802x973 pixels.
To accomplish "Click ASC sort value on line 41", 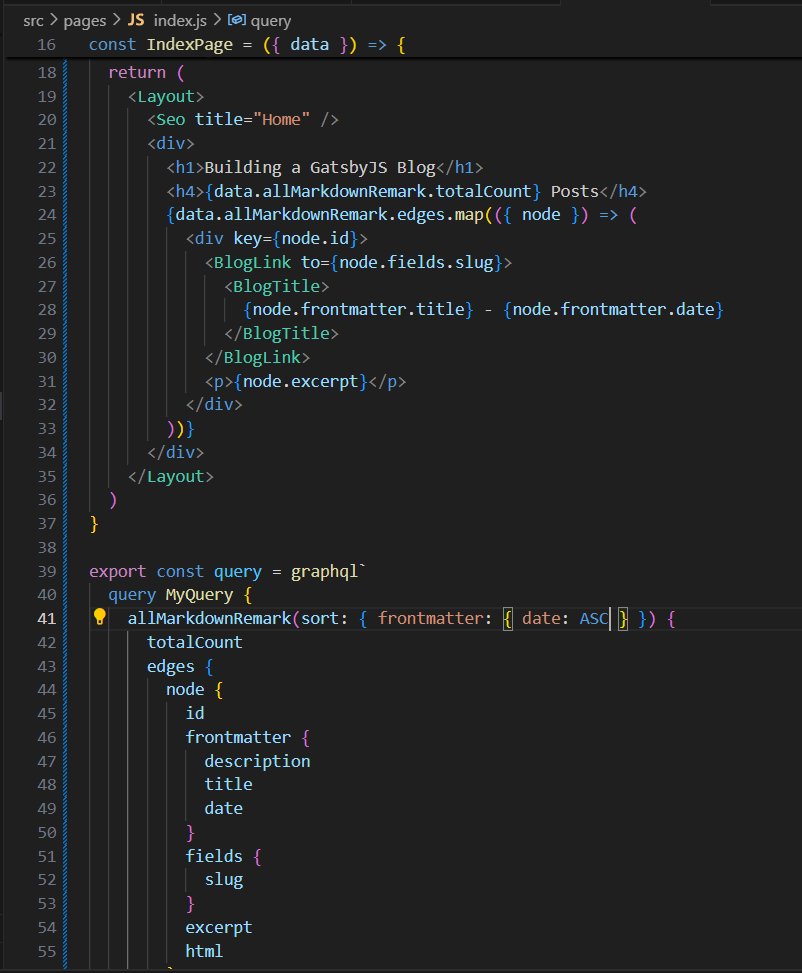I will click(593, 619).
